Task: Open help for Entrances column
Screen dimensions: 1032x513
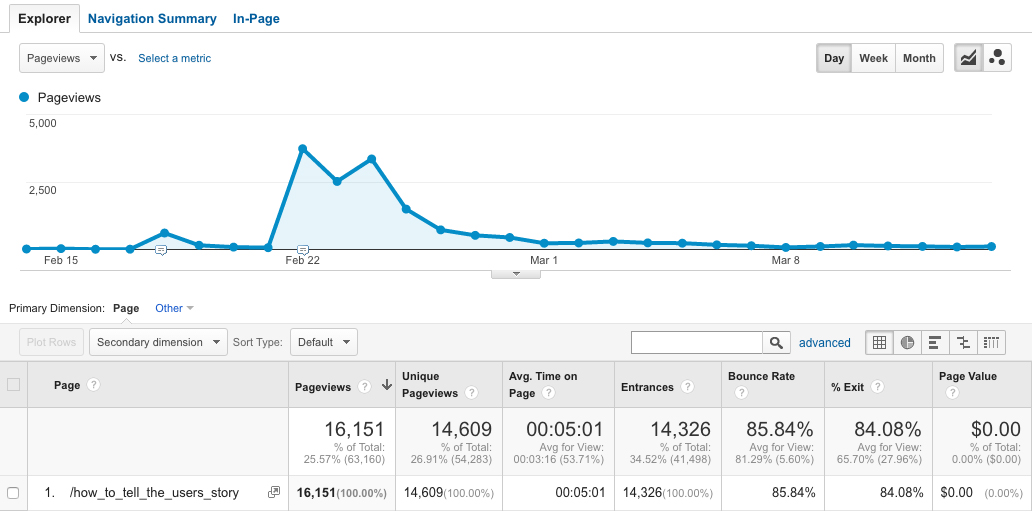Action: 687,387
